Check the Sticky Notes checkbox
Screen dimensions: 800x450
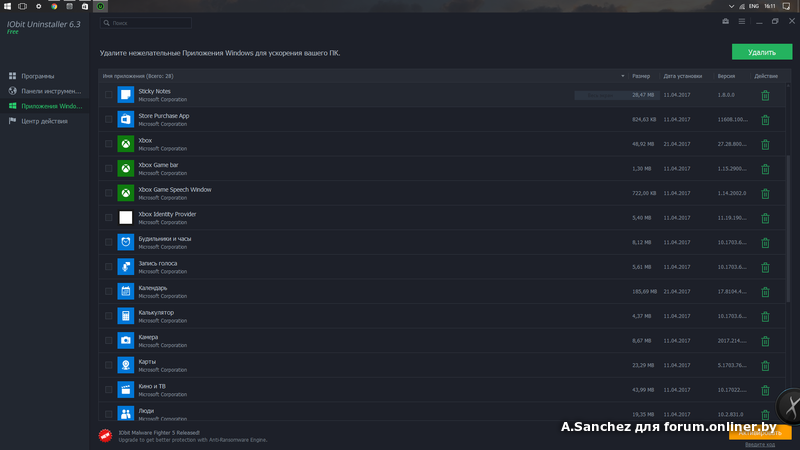109,95
